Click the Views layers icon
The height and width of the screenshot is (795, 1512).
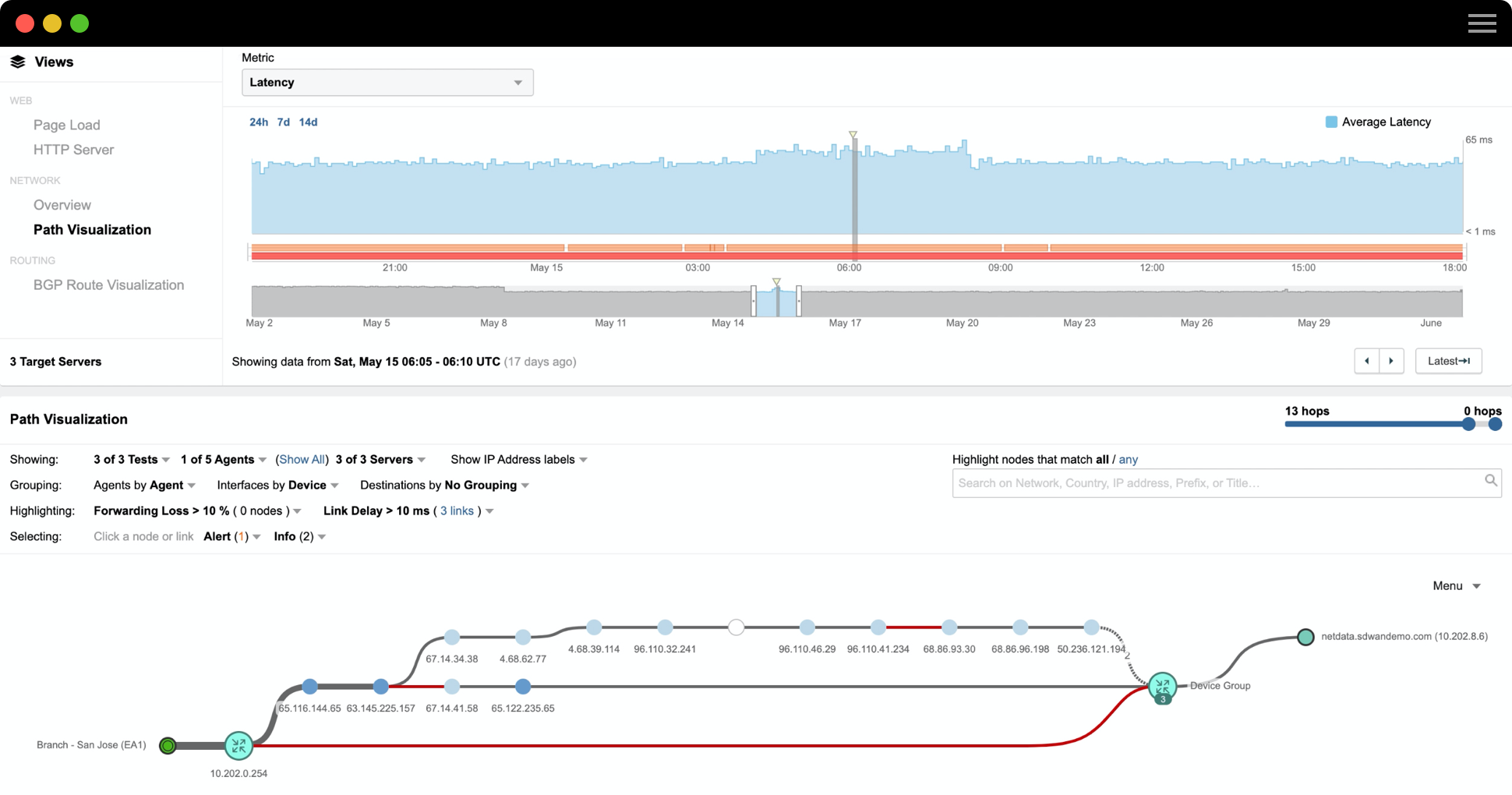pyautogui.click(x=18, y=62)
